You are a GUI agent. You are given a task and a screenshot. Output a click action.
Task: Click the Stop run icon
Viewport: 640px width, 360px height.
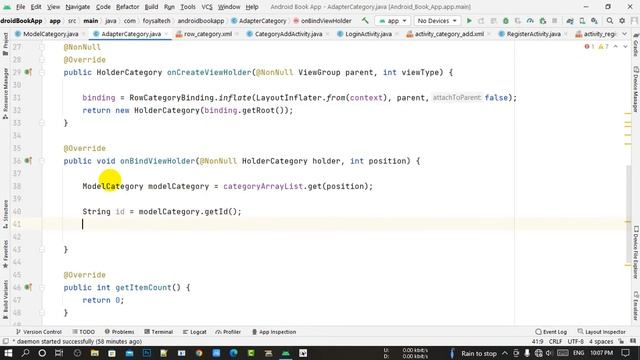pos(554,20)
